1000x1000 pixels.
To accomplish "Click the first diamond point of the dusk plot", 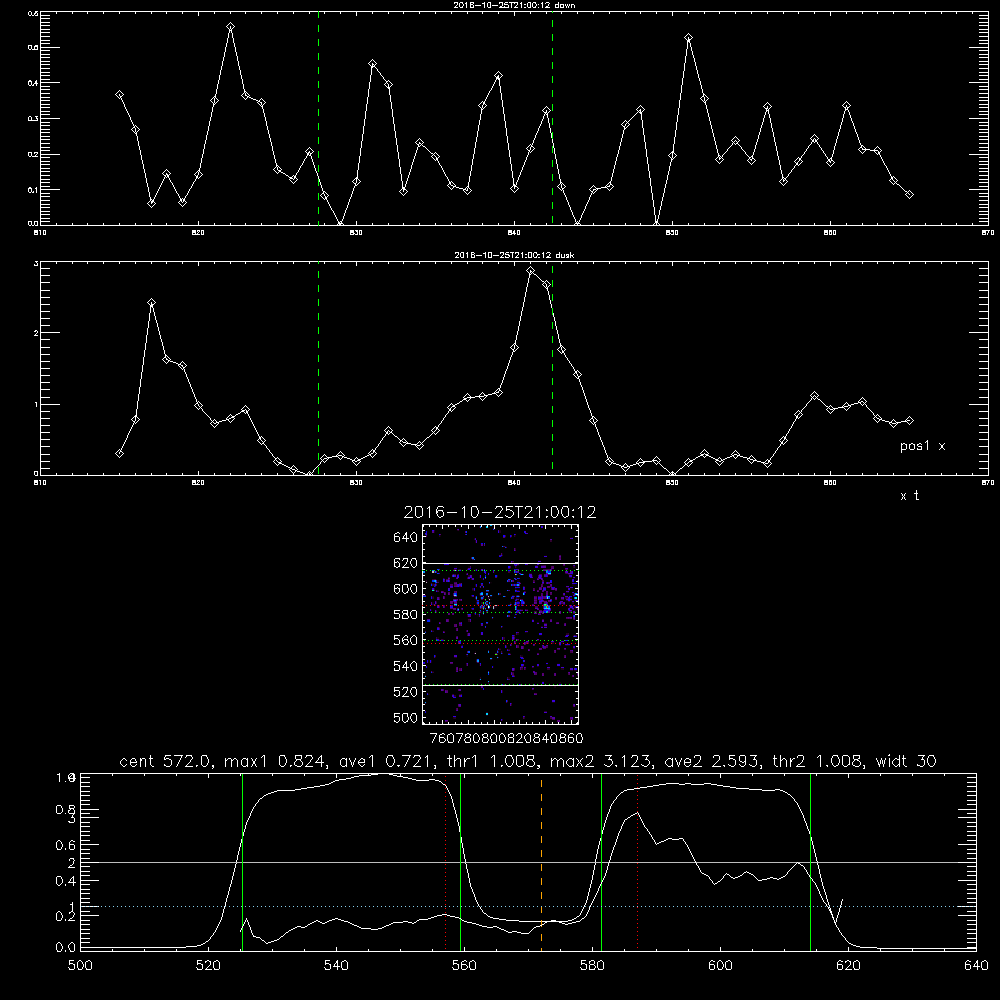I will pos(119,453).
